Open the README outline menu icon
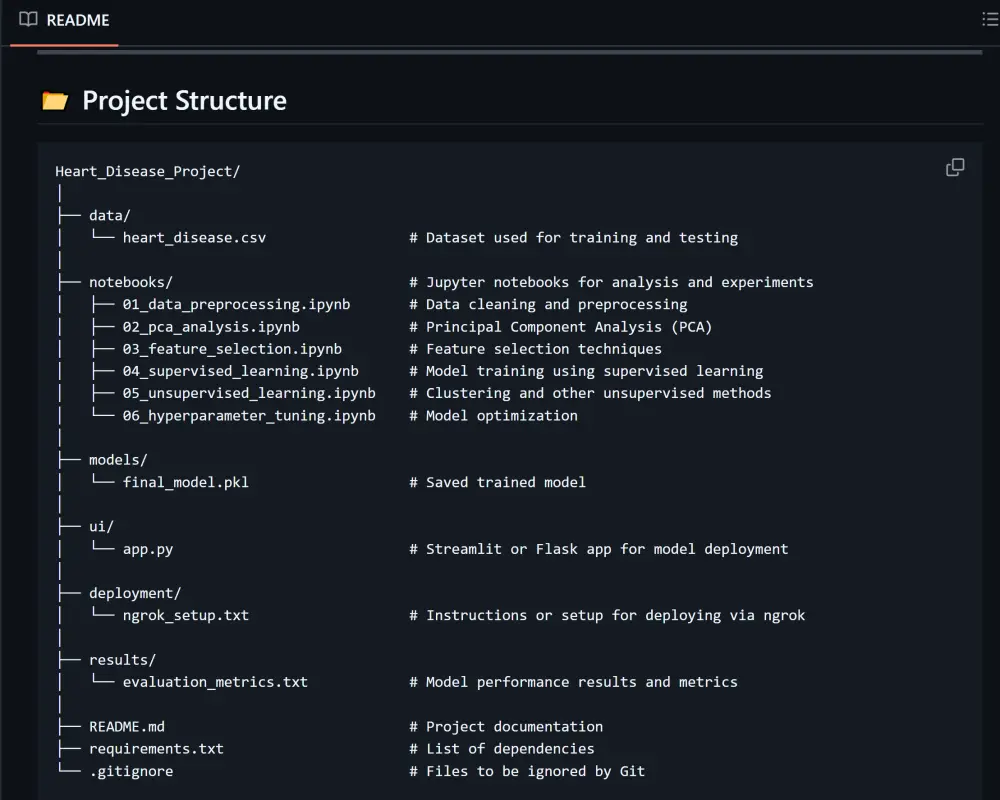This screenshot has width=1000, height=800. 990,20
